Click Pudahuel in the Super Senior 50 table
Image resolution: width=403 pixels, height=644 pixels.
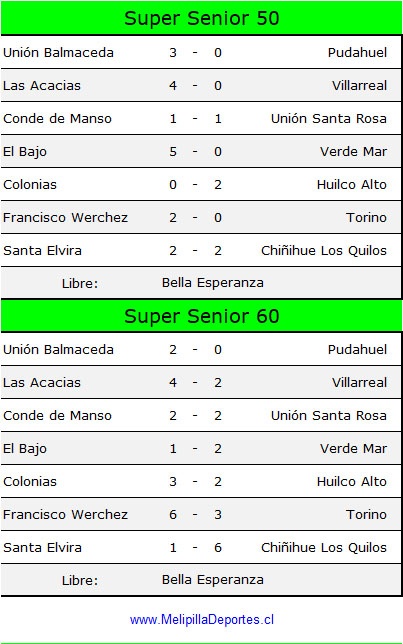coord(357,53)
